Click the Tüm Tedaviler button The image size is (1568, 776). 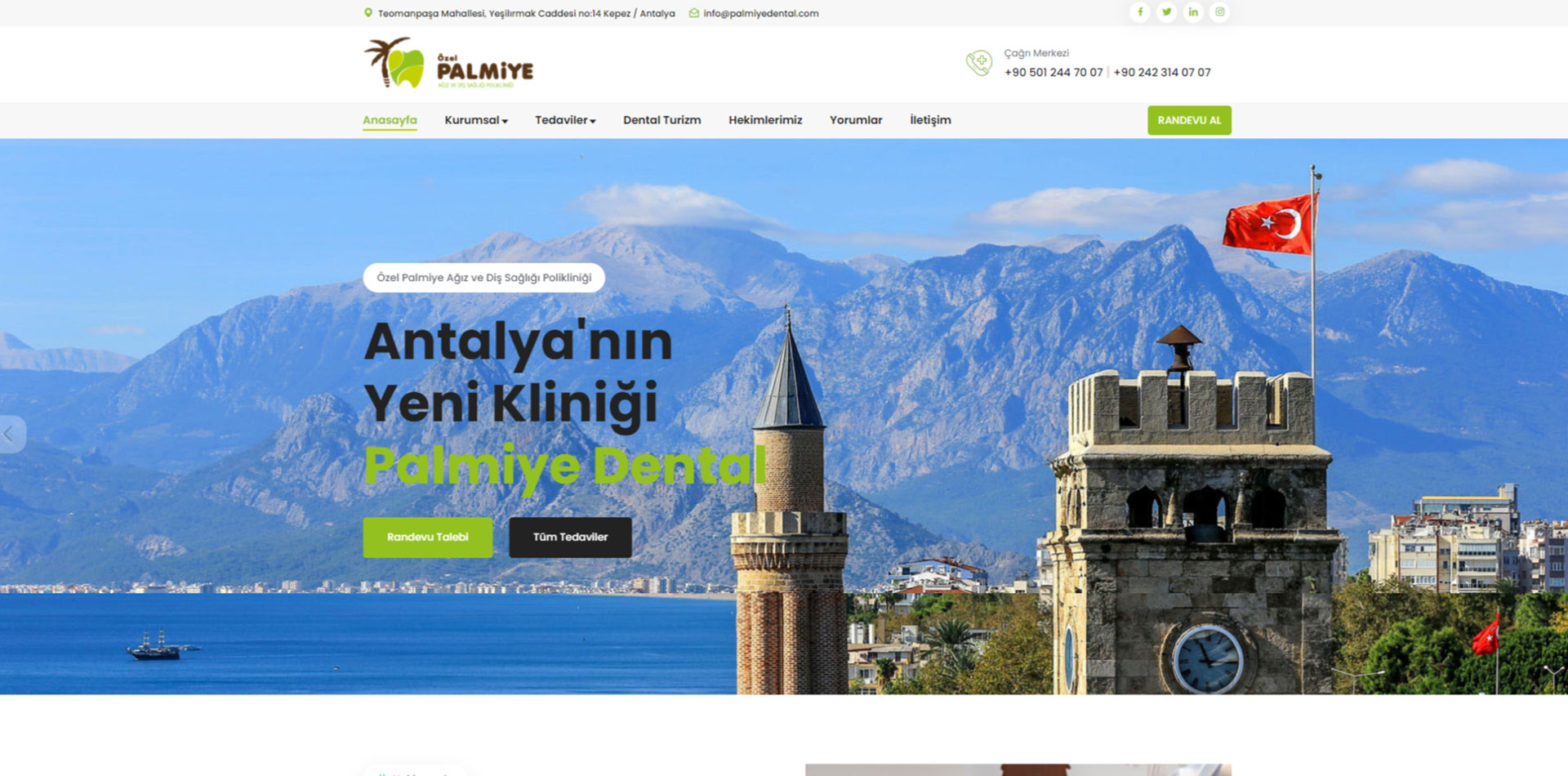(569, 537)
